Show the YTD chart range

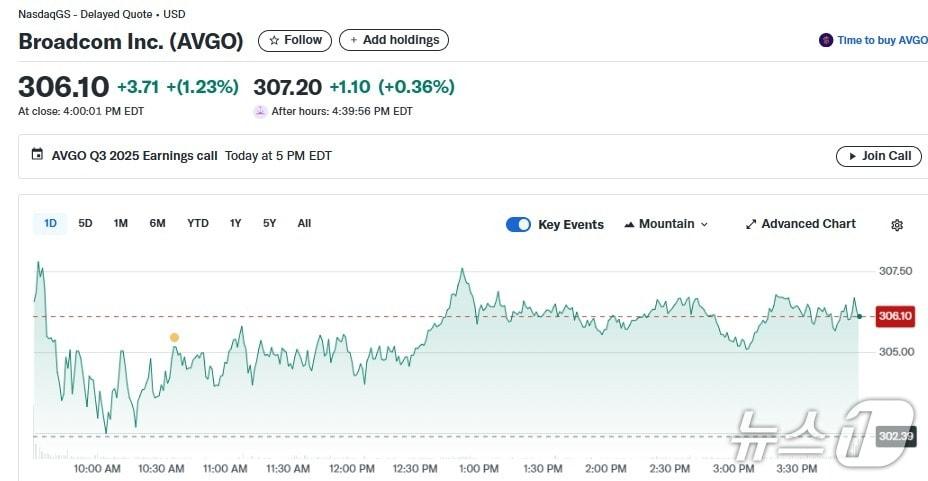[x=198, y=223]
